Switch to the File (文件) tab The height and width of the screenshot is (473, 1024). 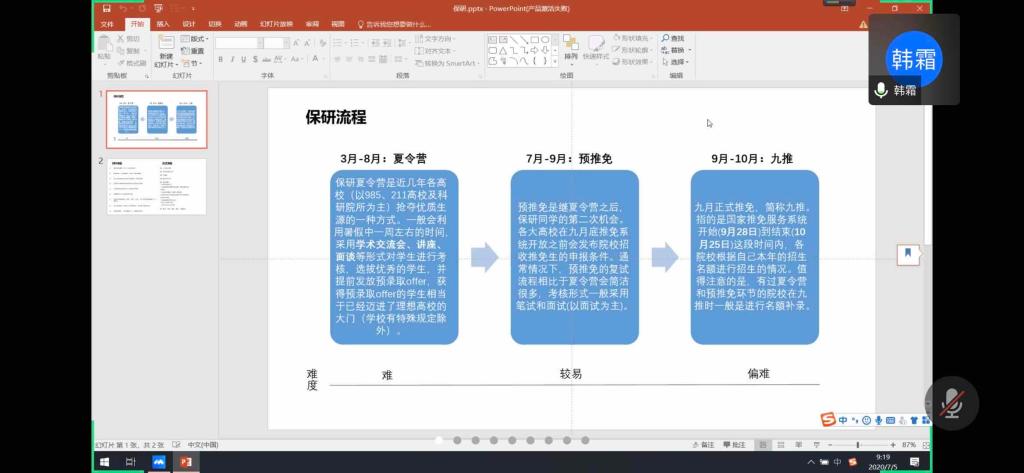[x=108, y=23]
